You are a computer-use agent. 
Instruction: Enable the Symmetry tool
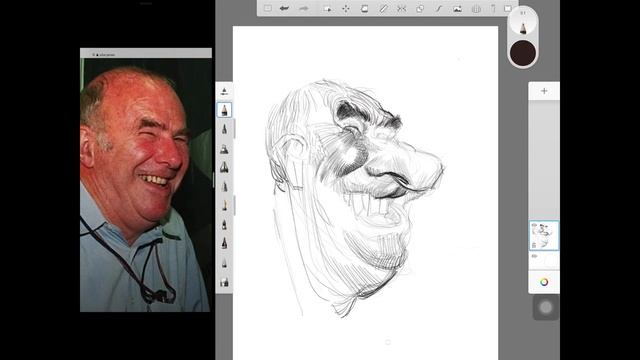402,8
